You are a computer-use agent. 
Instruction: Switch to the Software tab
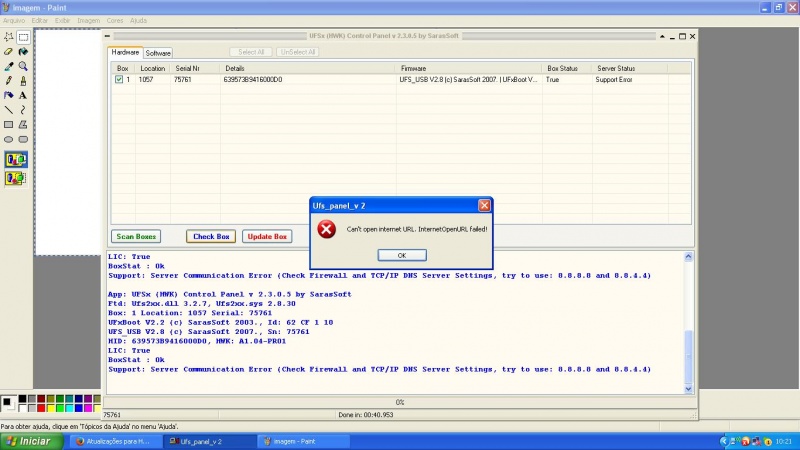(158, 53)
